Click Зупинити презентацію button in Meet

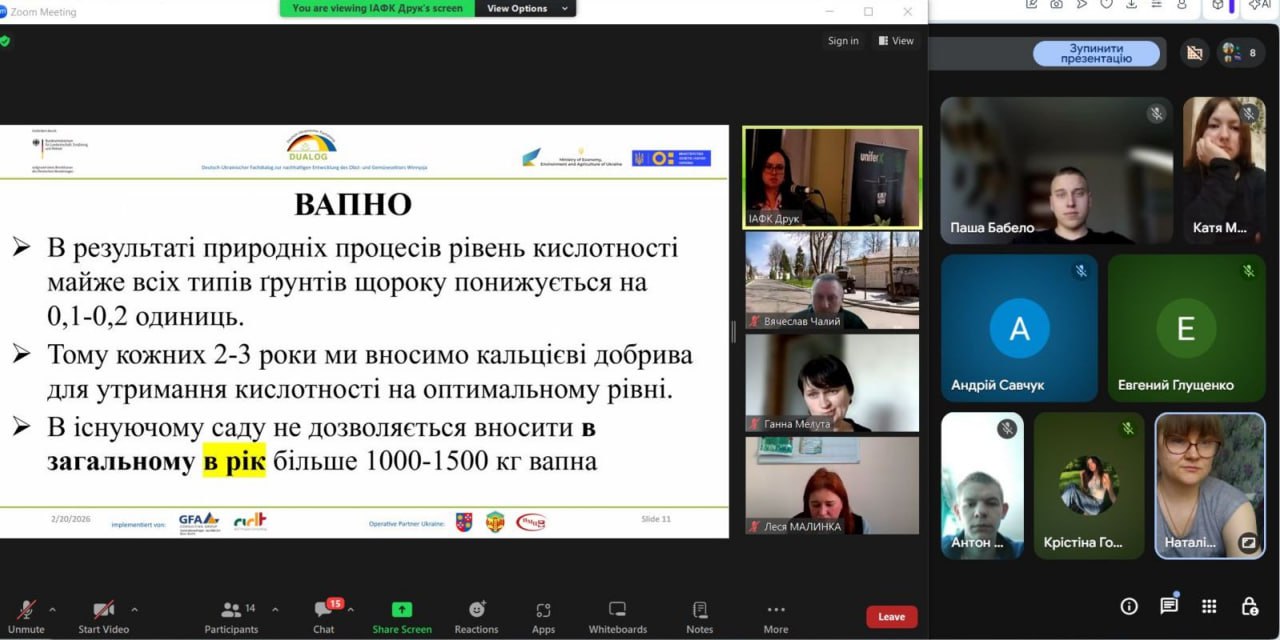pos(1096,54)
